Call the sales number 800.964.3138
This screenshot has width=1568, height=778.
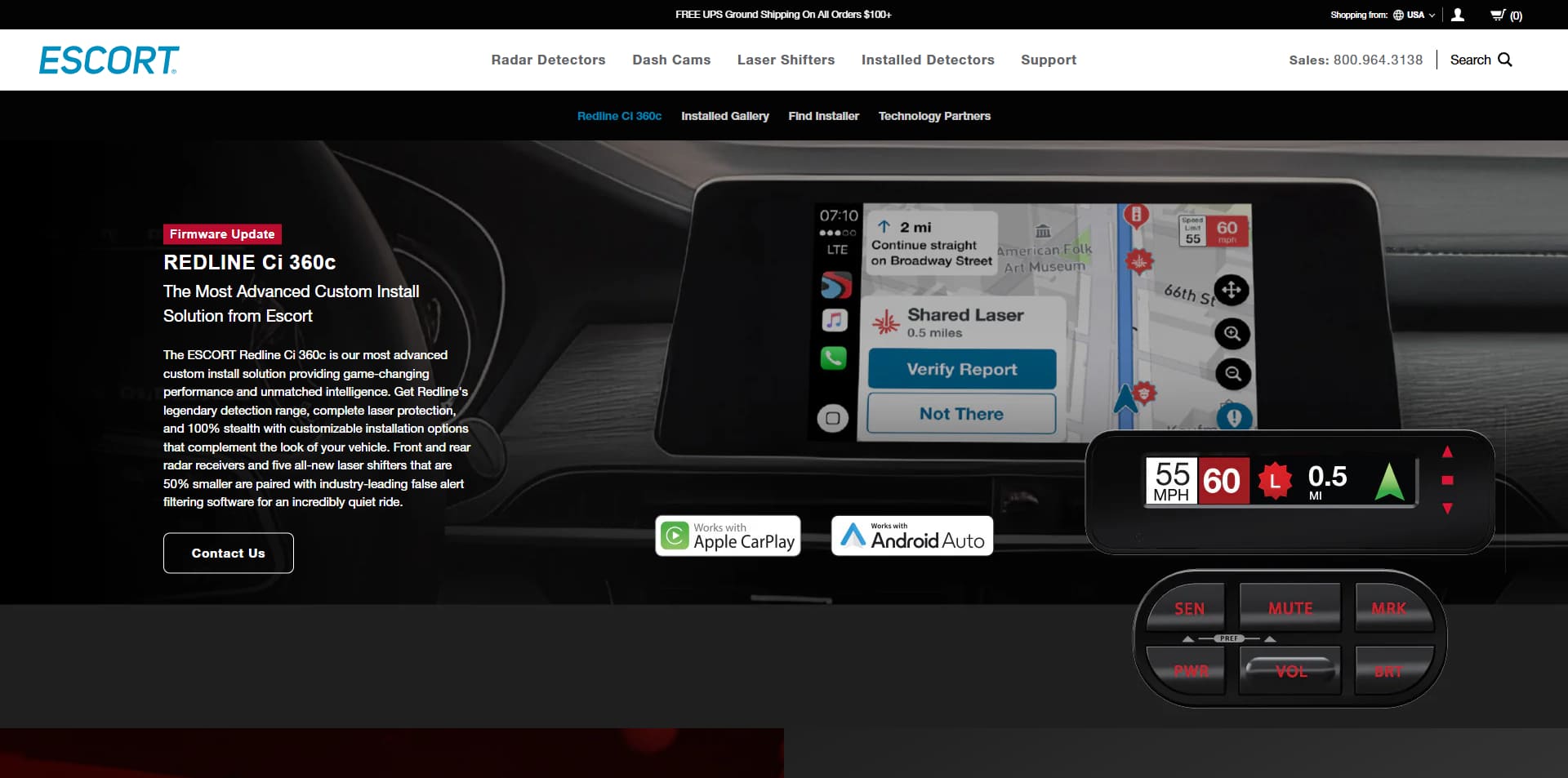1378,60
